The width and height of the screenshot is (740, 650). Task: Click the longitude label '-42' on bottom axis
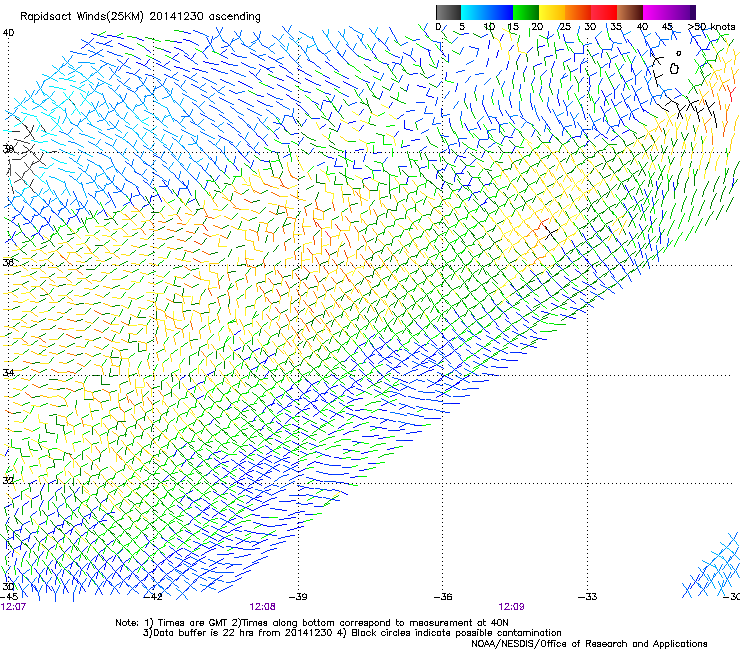pos(153,597)
